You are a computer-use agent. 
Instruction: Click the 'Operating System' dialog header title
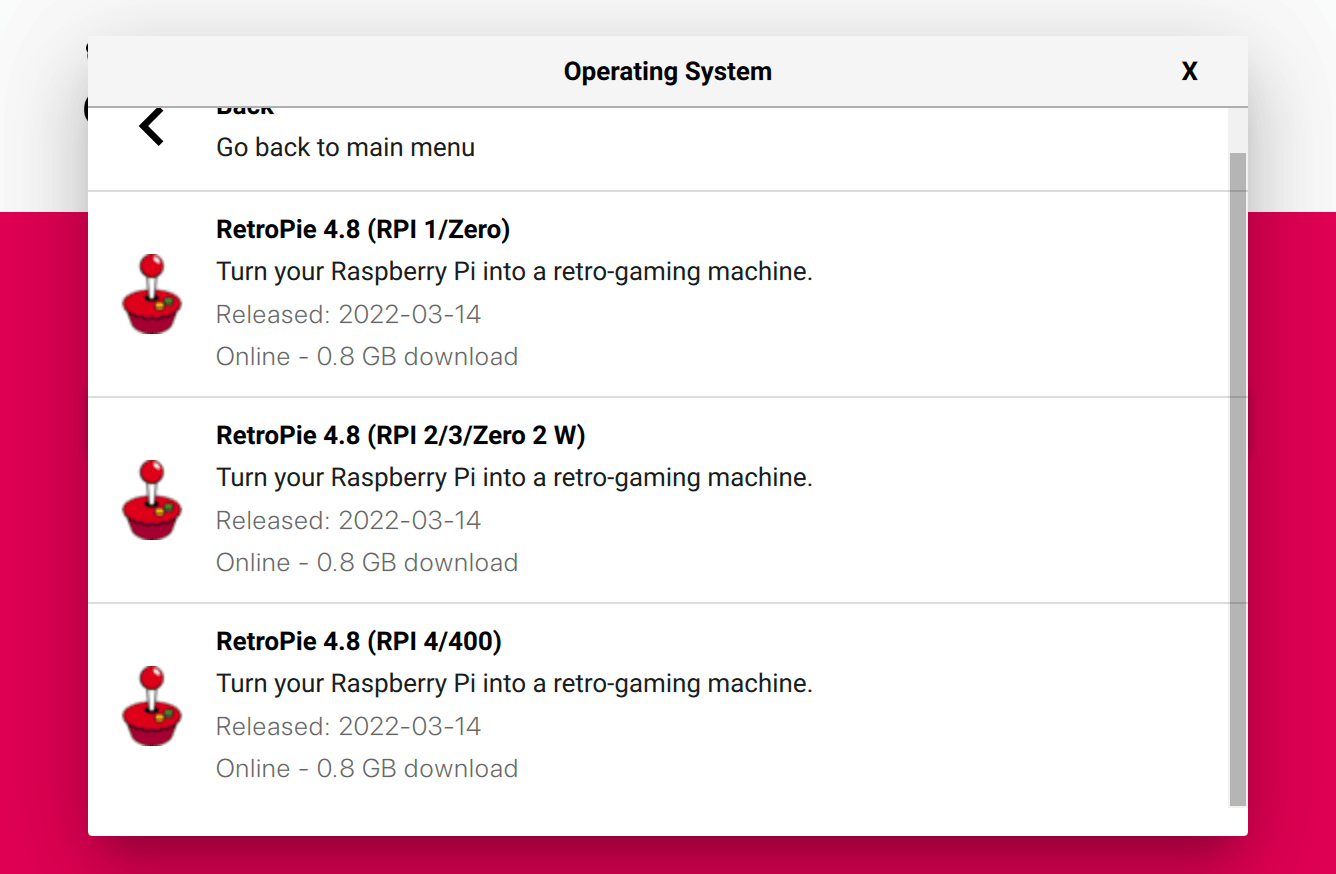(667, 71)
